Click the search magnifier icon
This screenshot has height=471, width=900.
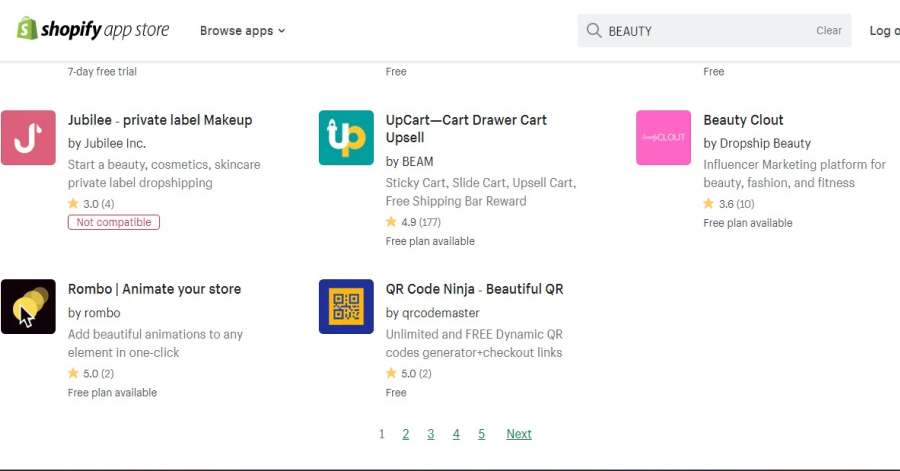point(594,31)
